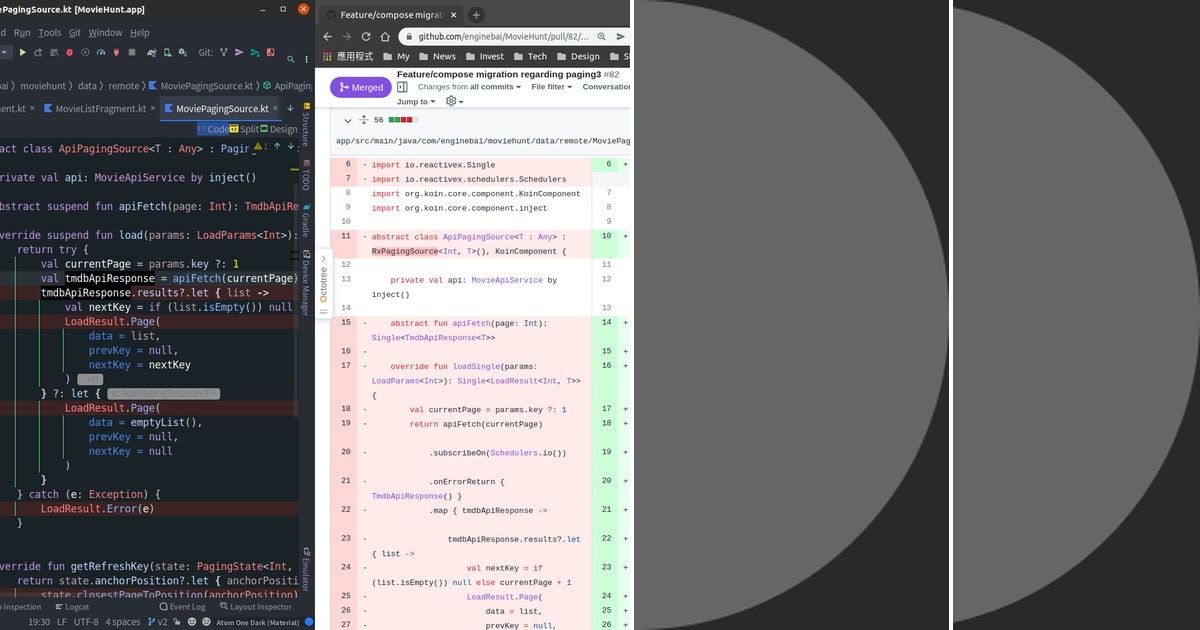Commit changes via the Git commit icon

[x=271, y=52]
